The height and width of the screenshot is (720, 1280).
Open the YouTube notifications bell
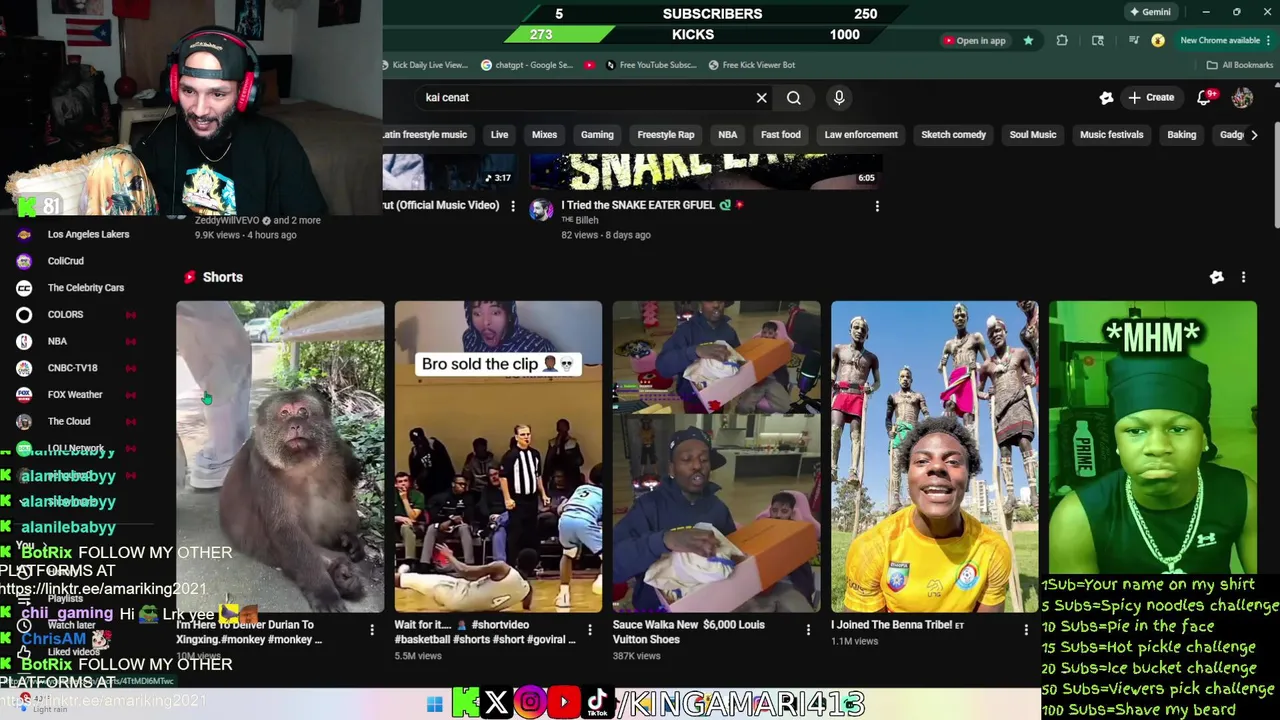1206,98
